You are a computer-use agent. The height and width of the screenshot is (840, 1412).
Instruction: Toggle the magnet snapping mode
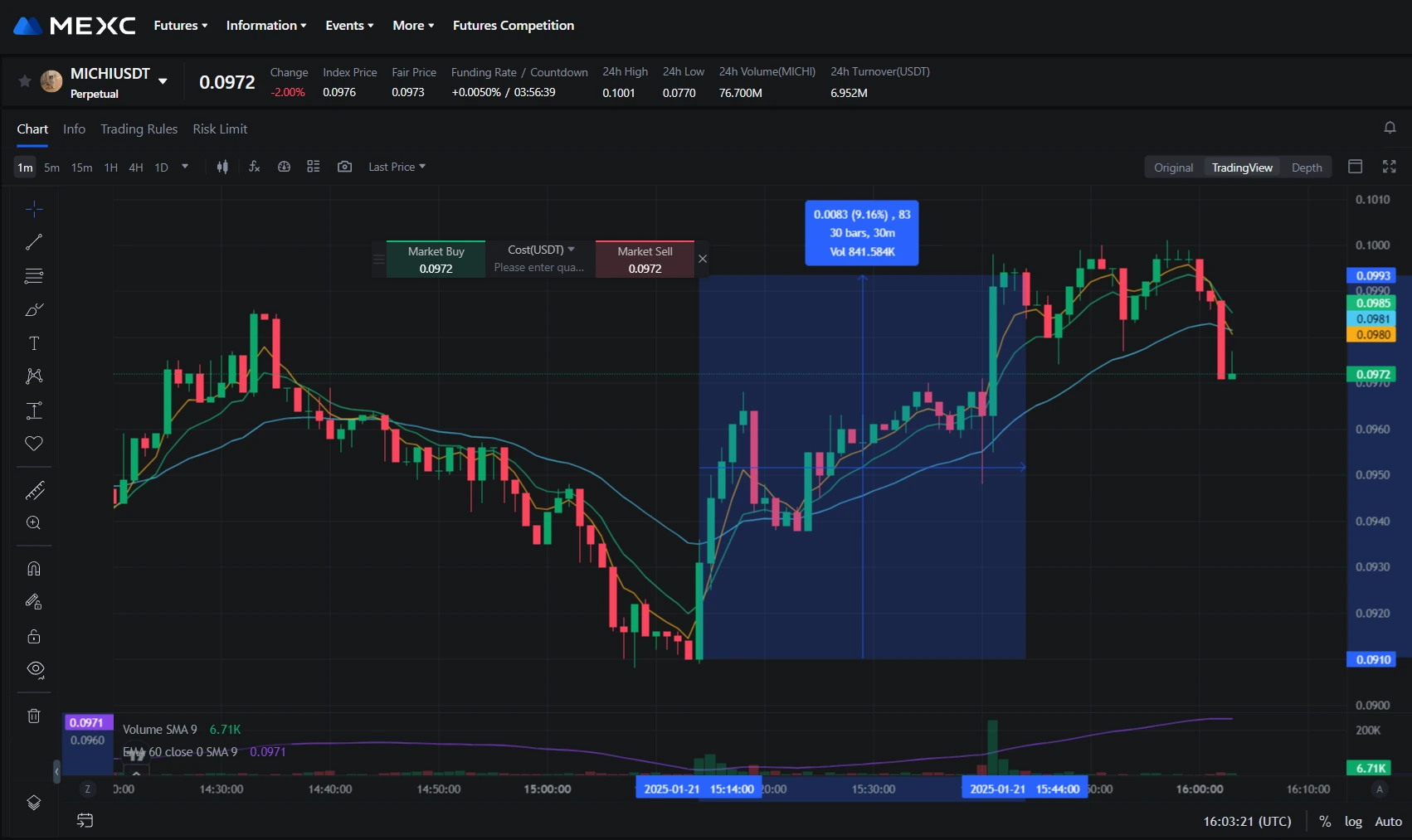click(34, 569)
